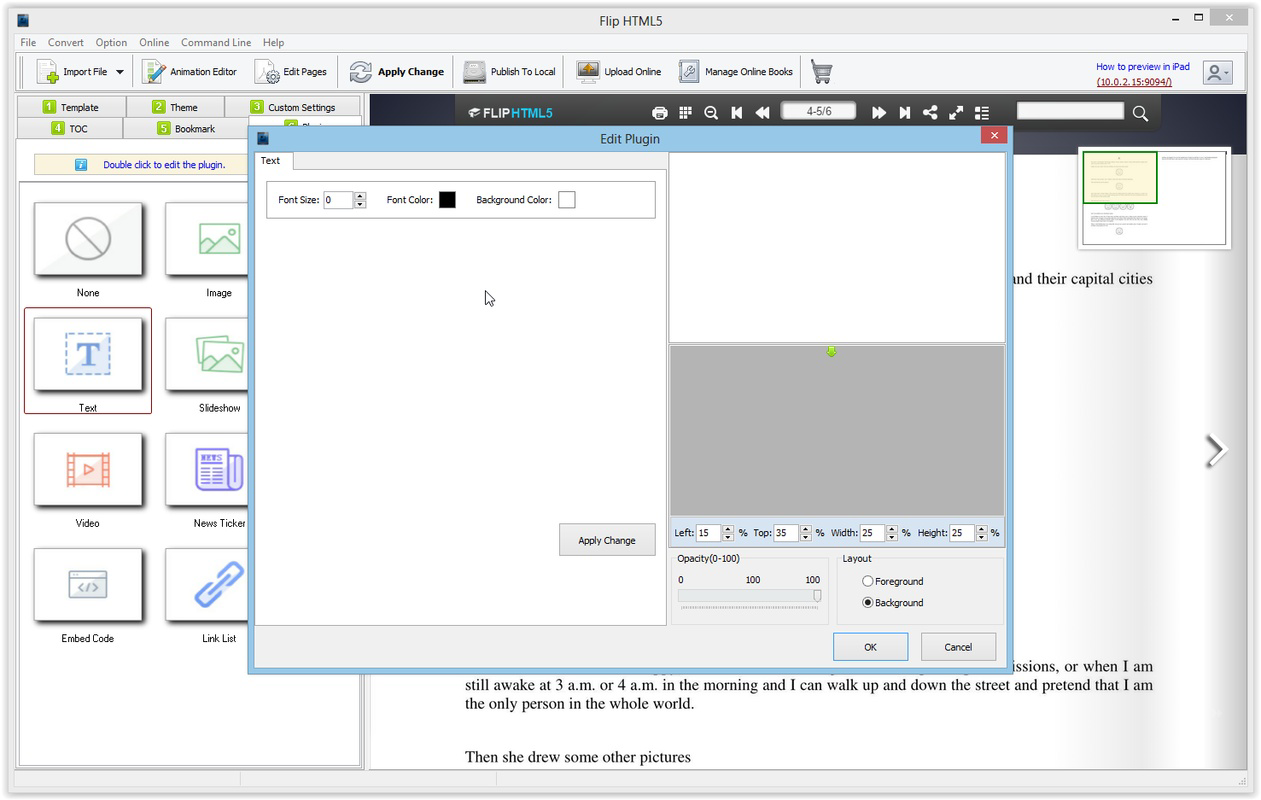
Task: Click the search magnifier icon
Action: (x=1140, y=113)
